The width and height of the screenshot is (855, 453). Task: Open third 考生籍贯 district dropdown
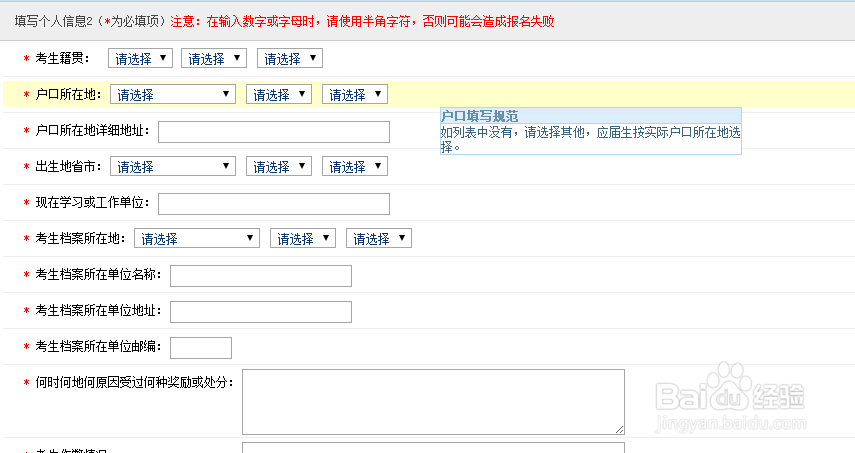click(290, 58)
